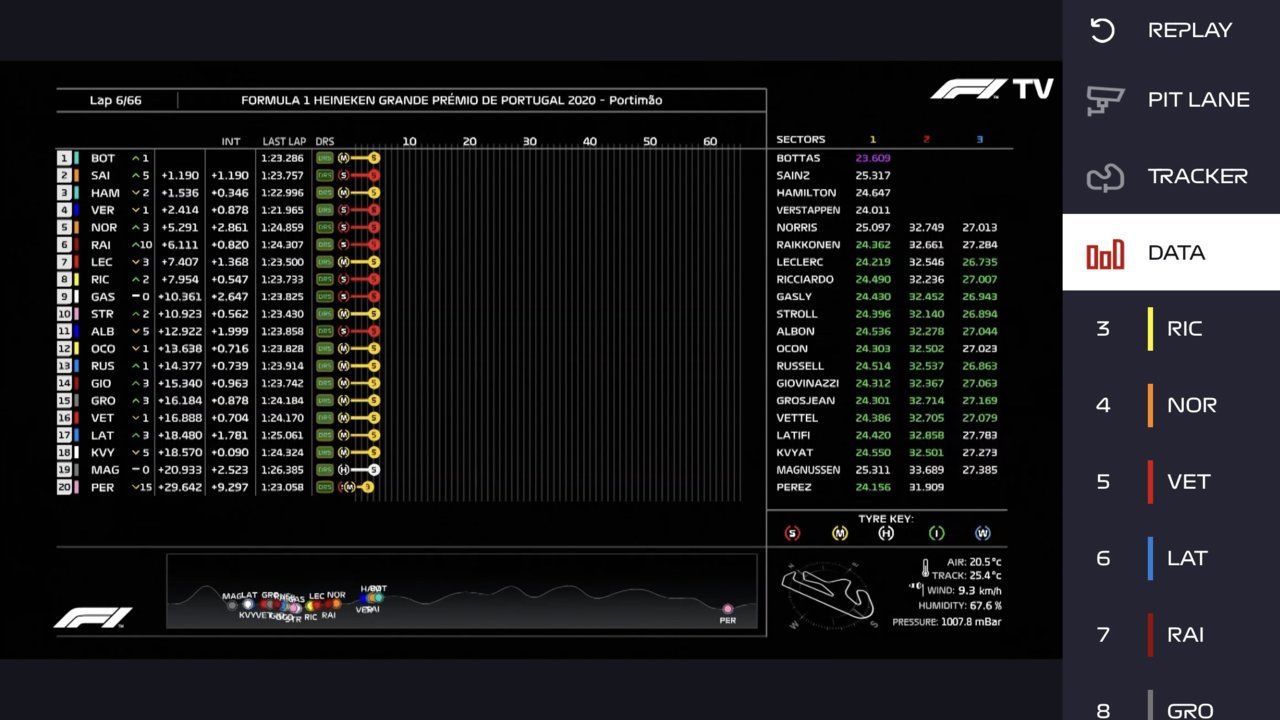Click VER last lap 1:21.965
Viewport: 1280px width, 720px height.
(282, 210)
